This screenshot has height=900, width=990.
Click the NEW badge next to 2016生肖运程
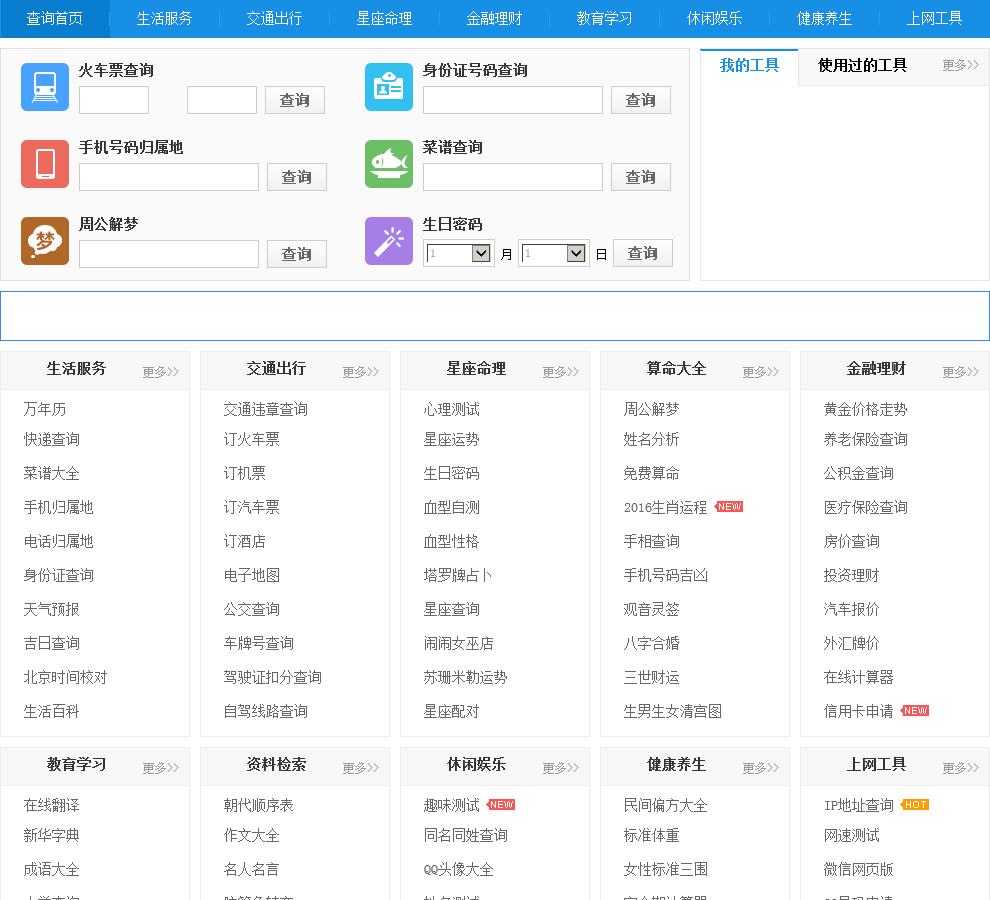(729, 507)
